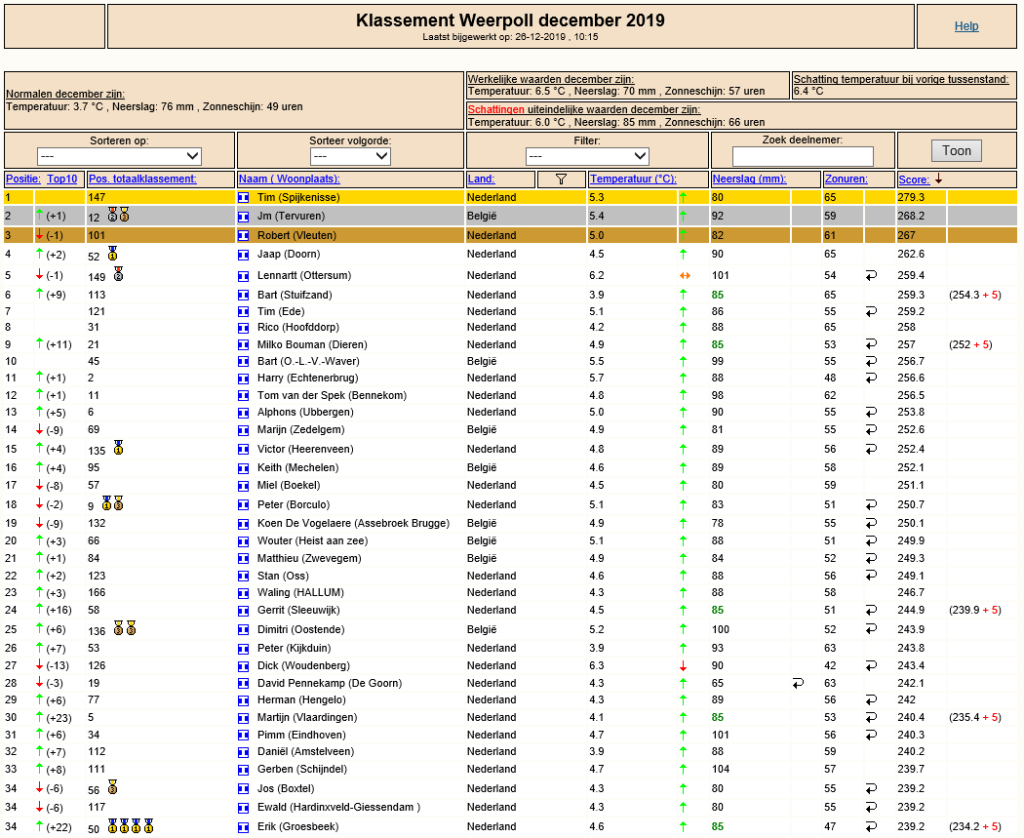1024x838 pixels.
Task: Click the Top10 column link
Action: (62, 179)
